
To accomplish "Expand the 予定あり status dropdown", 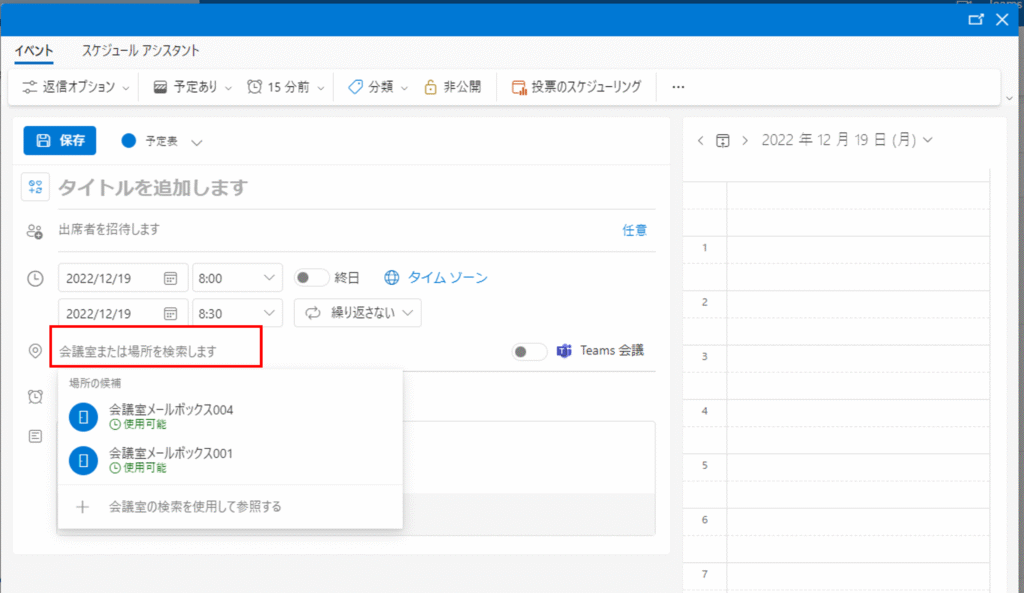I will 192,87.
